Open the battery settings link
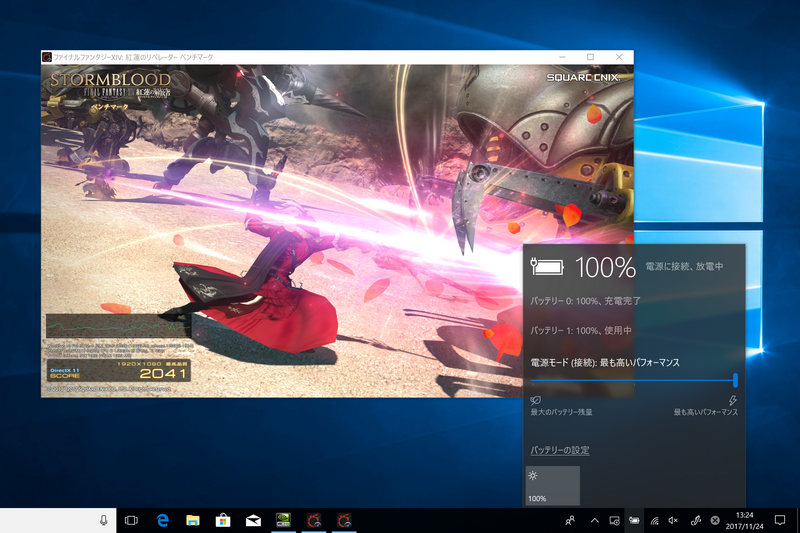The image size is (800, 533). 560,450
